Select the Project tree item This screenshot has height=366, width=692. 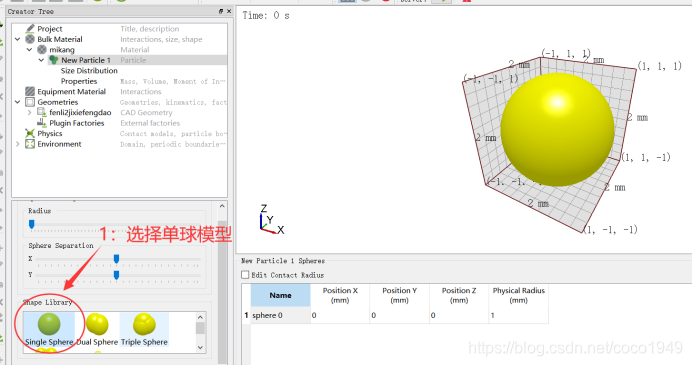50,29
